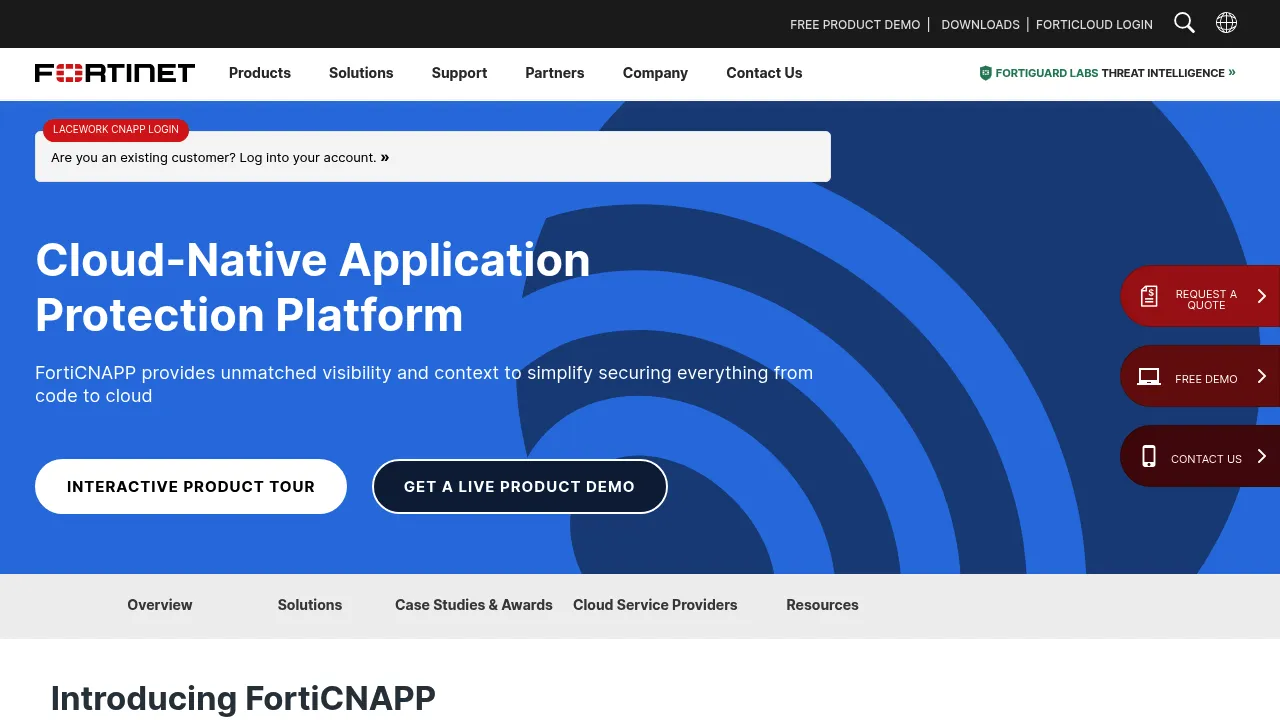1280x720 pixels.
Task: Open FortiGuard Labs Threat Intelligence link
Action: tap(1110, 73)
